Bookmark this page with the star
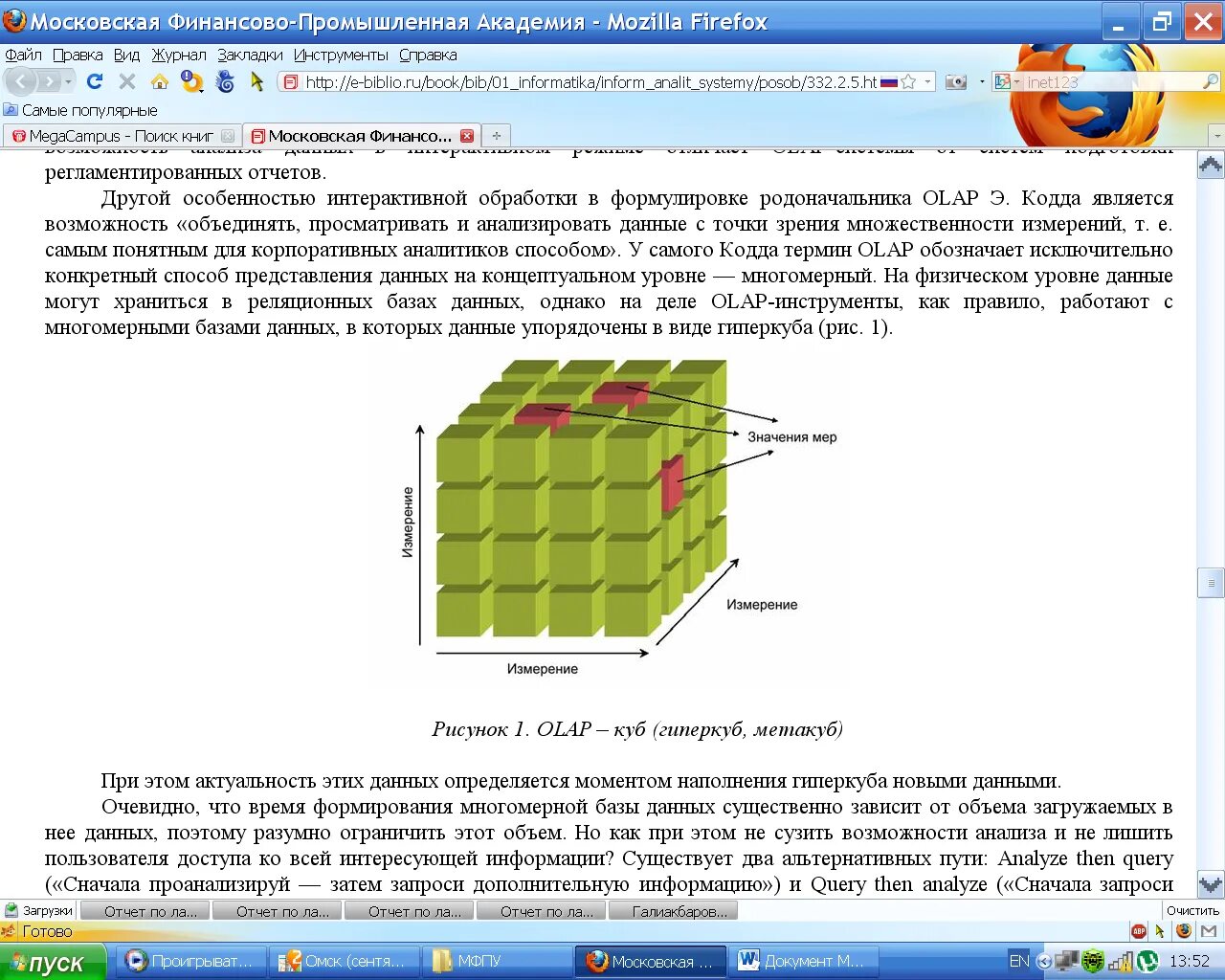 [908, 82]
